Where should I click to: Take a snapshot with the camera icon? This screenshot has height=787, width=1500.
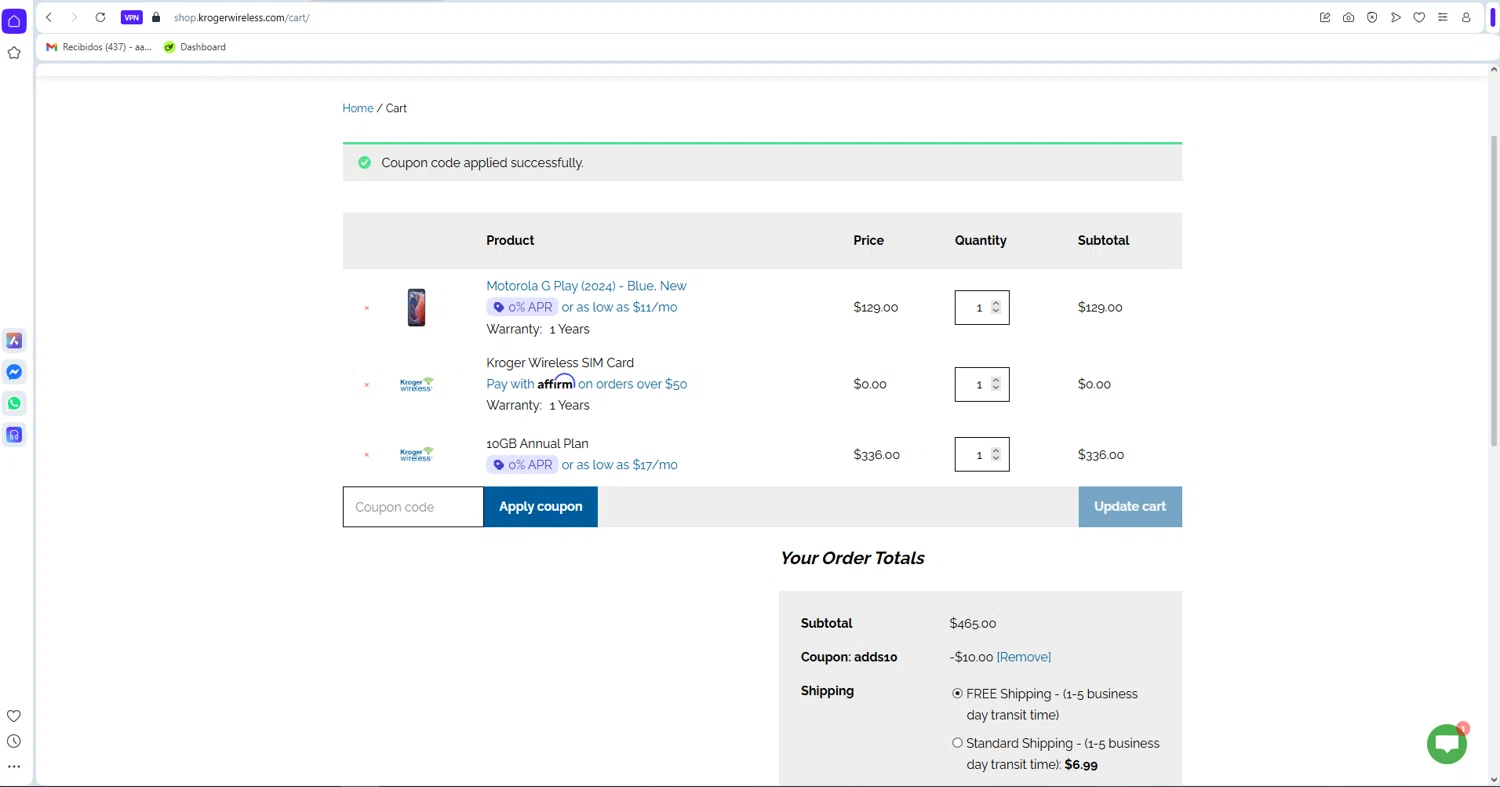click(1348, 17)
